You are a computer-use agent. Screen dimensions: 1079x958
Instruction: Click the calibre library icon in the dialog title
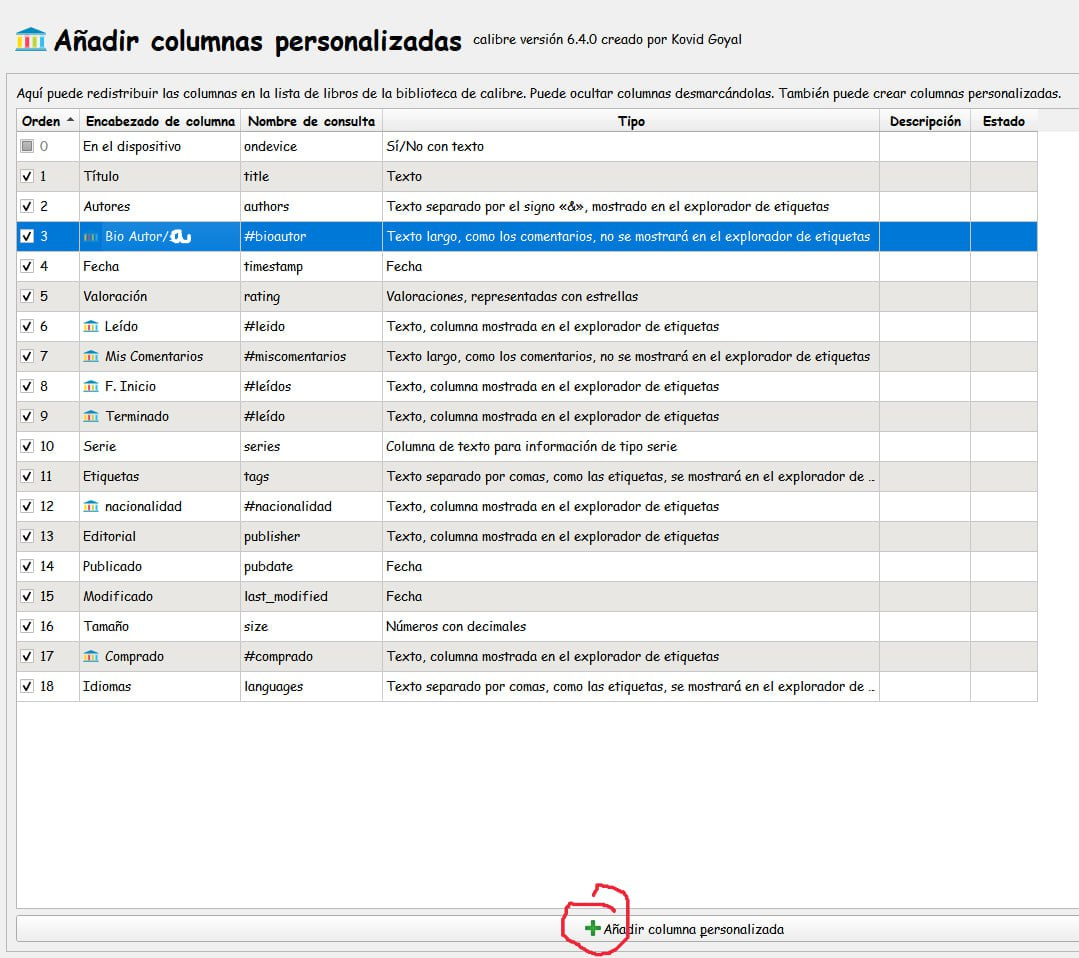[31, 40]
